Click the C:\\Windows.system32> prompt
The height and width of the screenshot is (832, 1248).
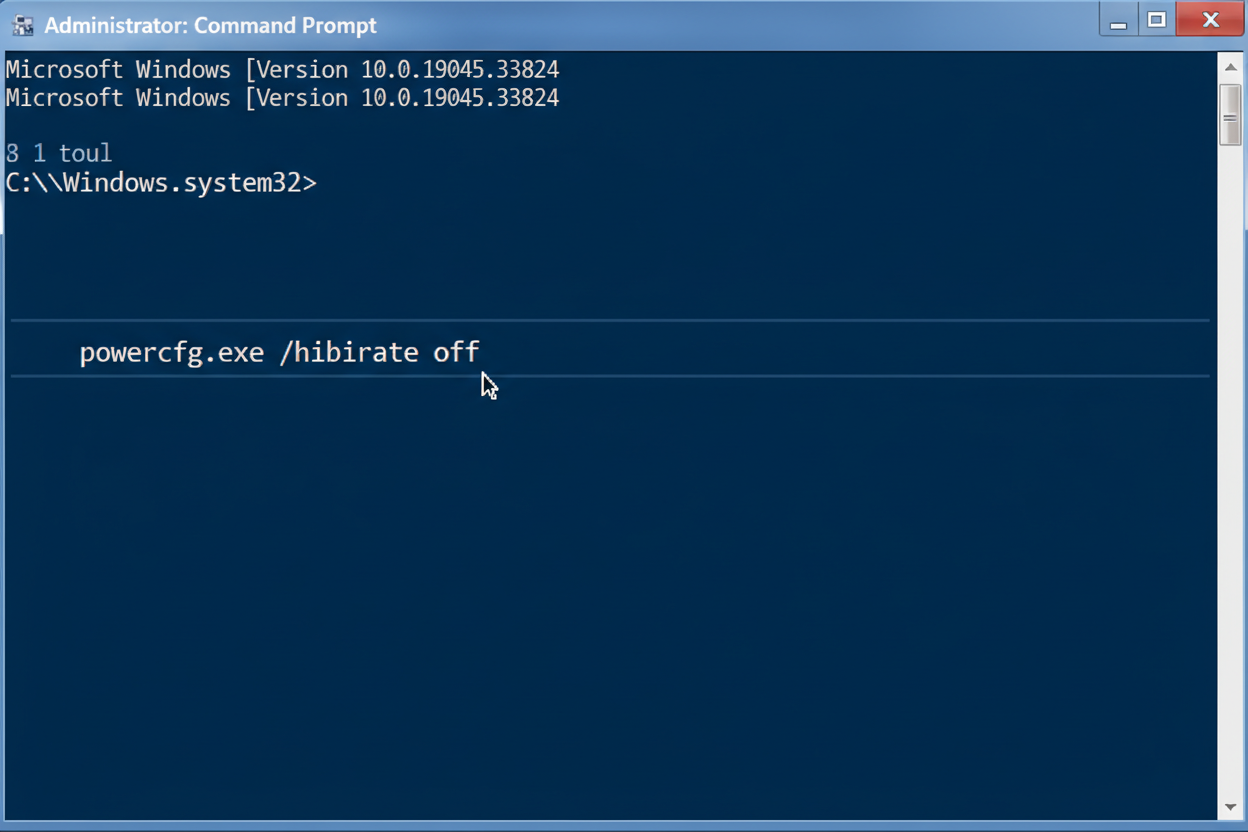click(x=161, y=182)
